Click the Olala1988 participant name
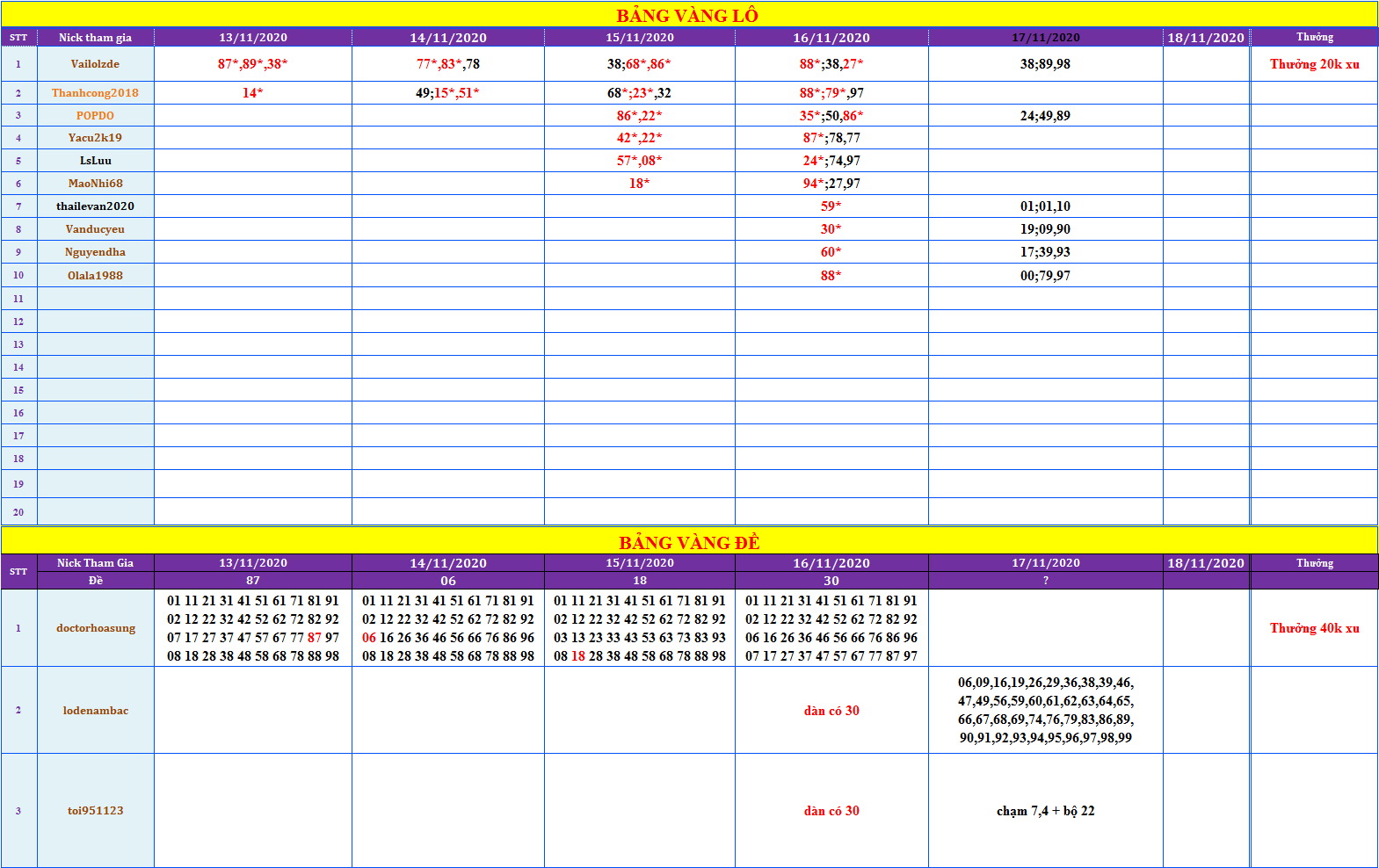Screen dimensions: 1379x868 tap(95, 276)
